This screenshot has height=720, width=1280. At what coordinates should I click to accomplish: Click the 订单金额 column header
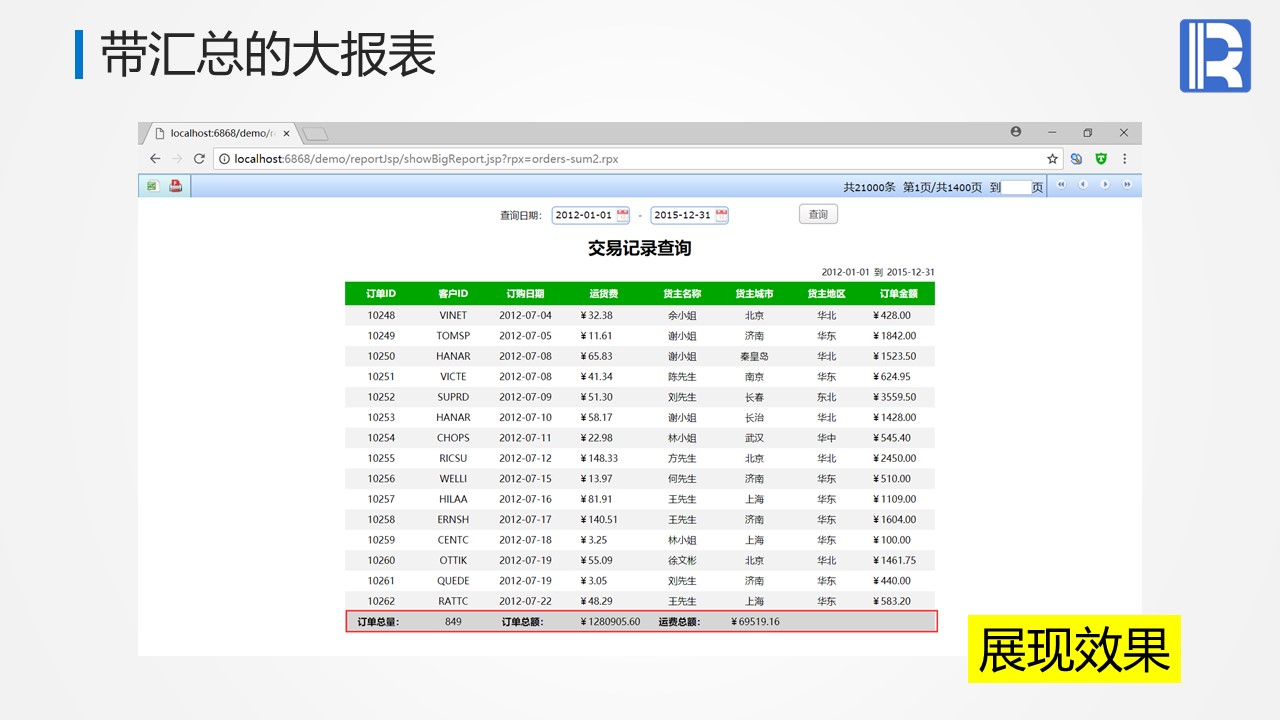[898, 294]
